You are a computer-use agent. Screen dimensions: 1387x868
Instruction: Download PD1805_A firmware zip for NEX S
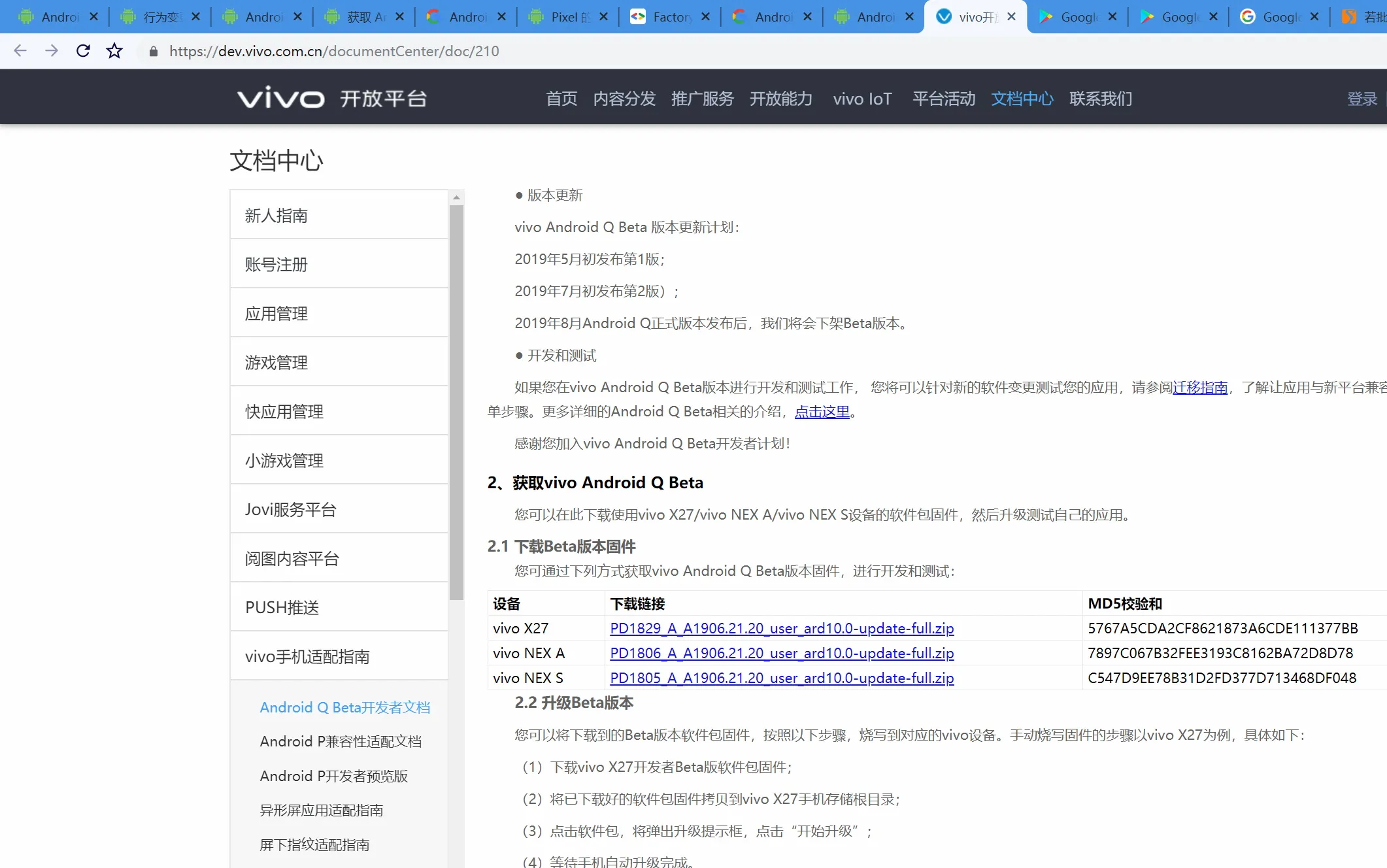(x=782, y=678)
